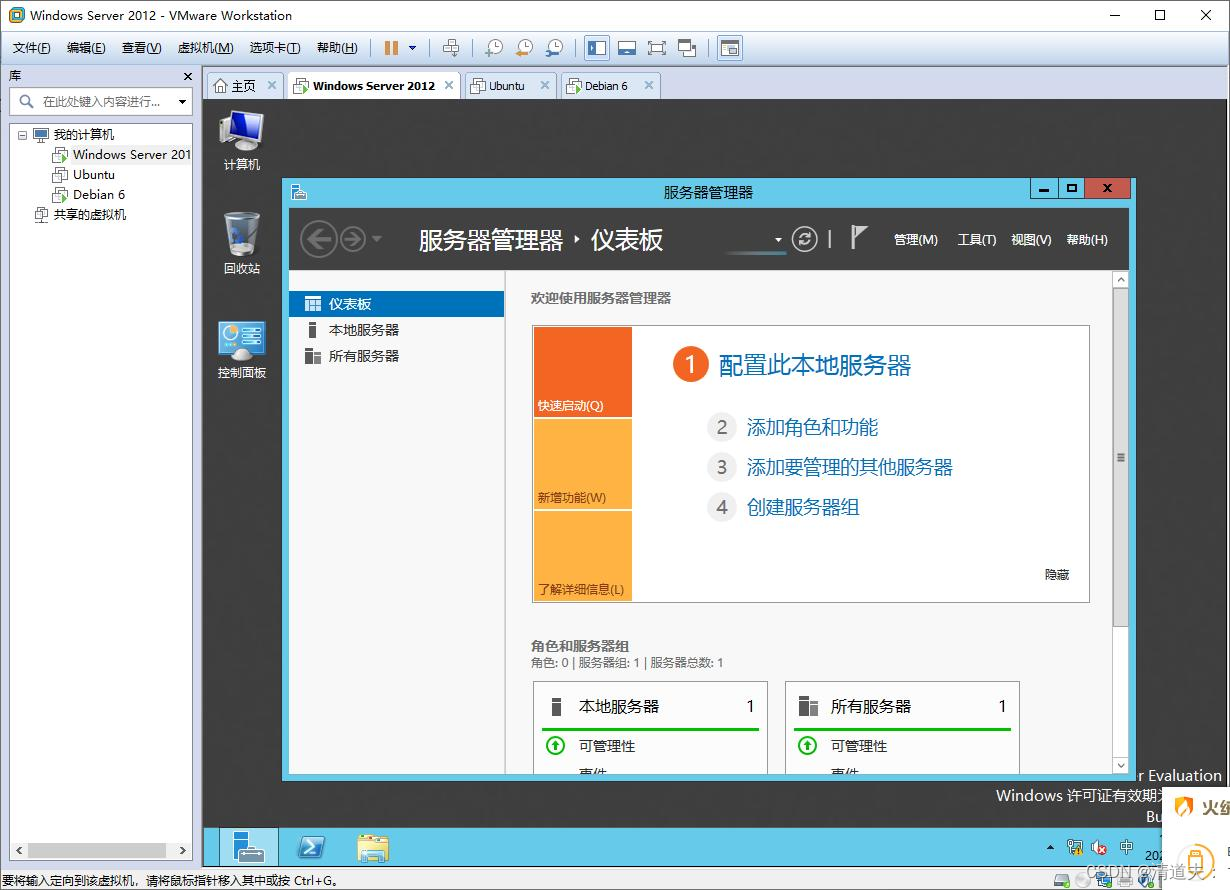The height and width of the screenshot is (890, 1230).
Task: Click the 添加要管理的其他服务器 link
Action: [849, 468]
